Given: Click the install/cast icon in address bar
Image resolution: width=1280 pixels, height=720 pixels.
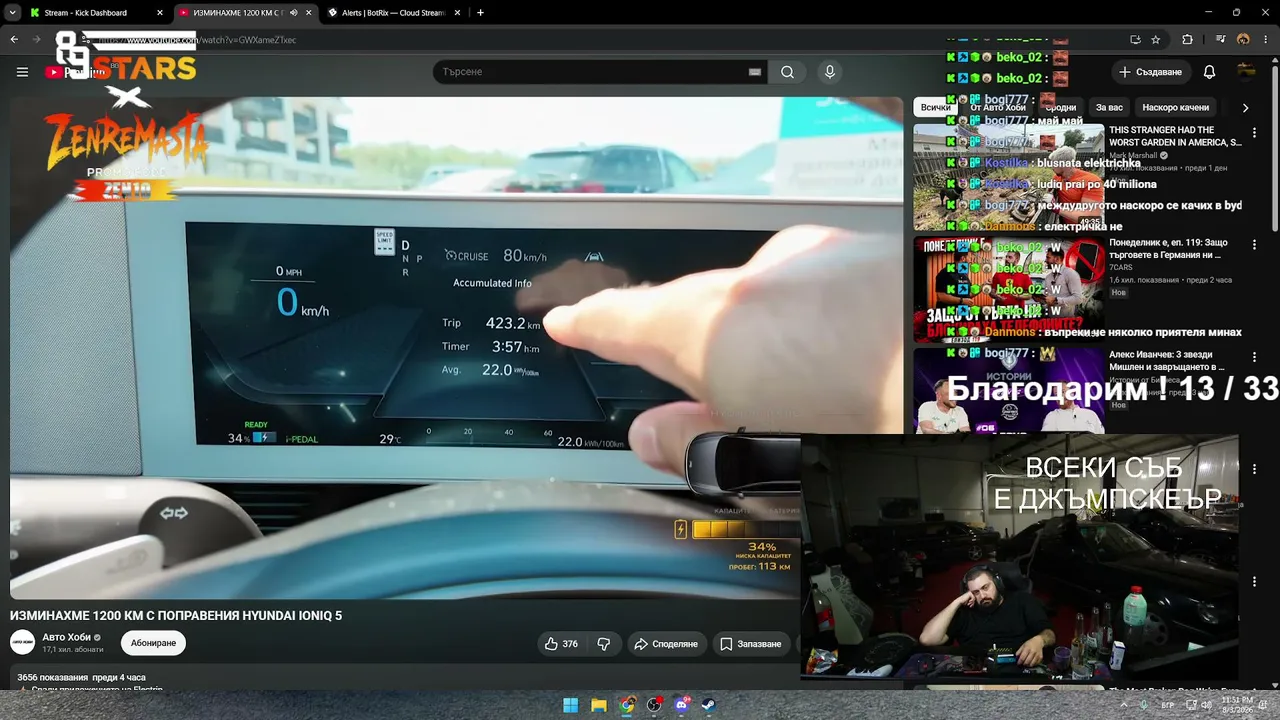Looking at the screenshot, I should point(1135,40).
